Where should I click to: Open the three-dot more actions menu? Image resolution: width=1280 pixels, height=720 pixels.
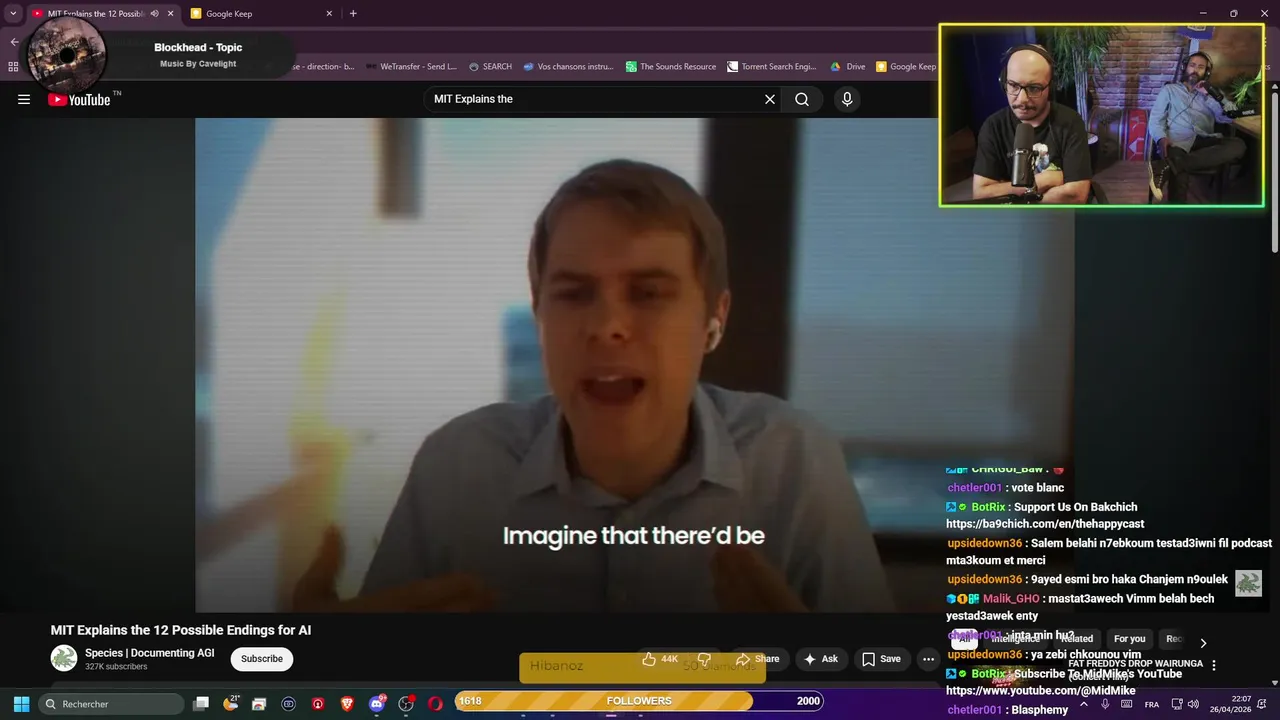[x=928, y=659]
